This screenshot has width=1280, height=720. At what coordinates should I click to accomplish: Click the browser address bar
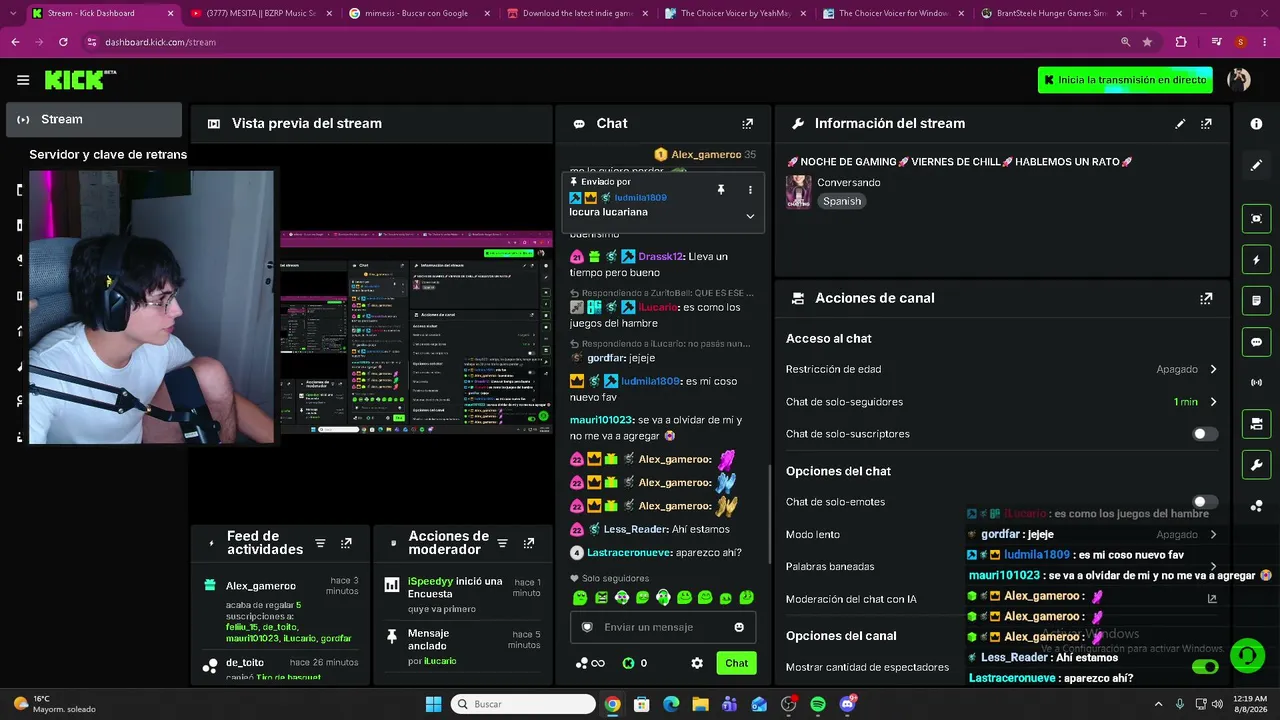600,42
